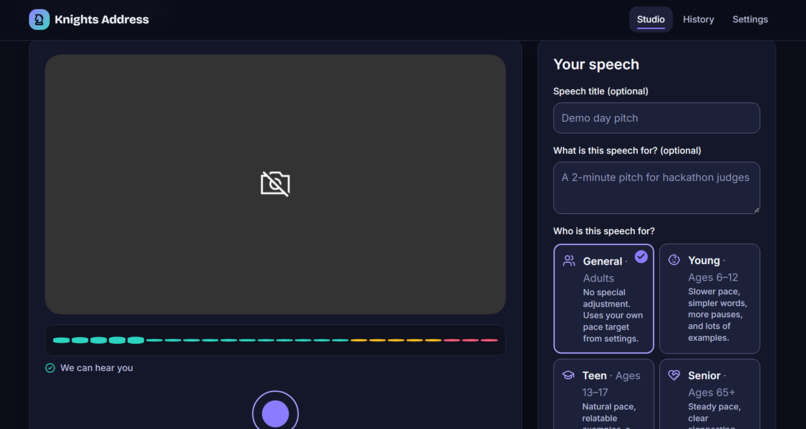Click the 'What is this speech for? (optional)' label
The image size is (806, 429).
point(627,151)
